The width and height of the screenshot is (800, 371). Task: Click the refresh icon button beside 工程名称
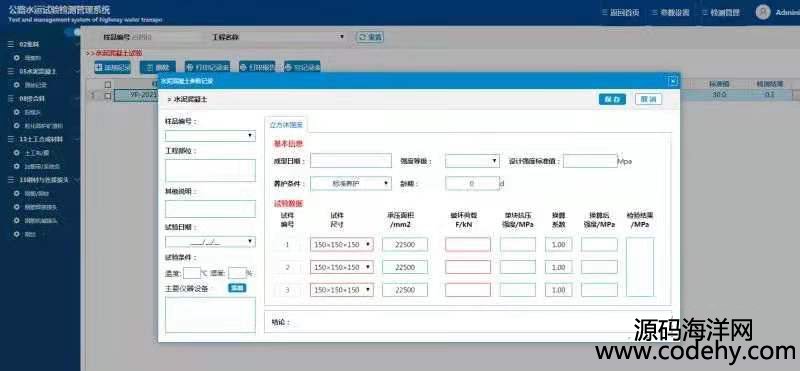(370, 37)
